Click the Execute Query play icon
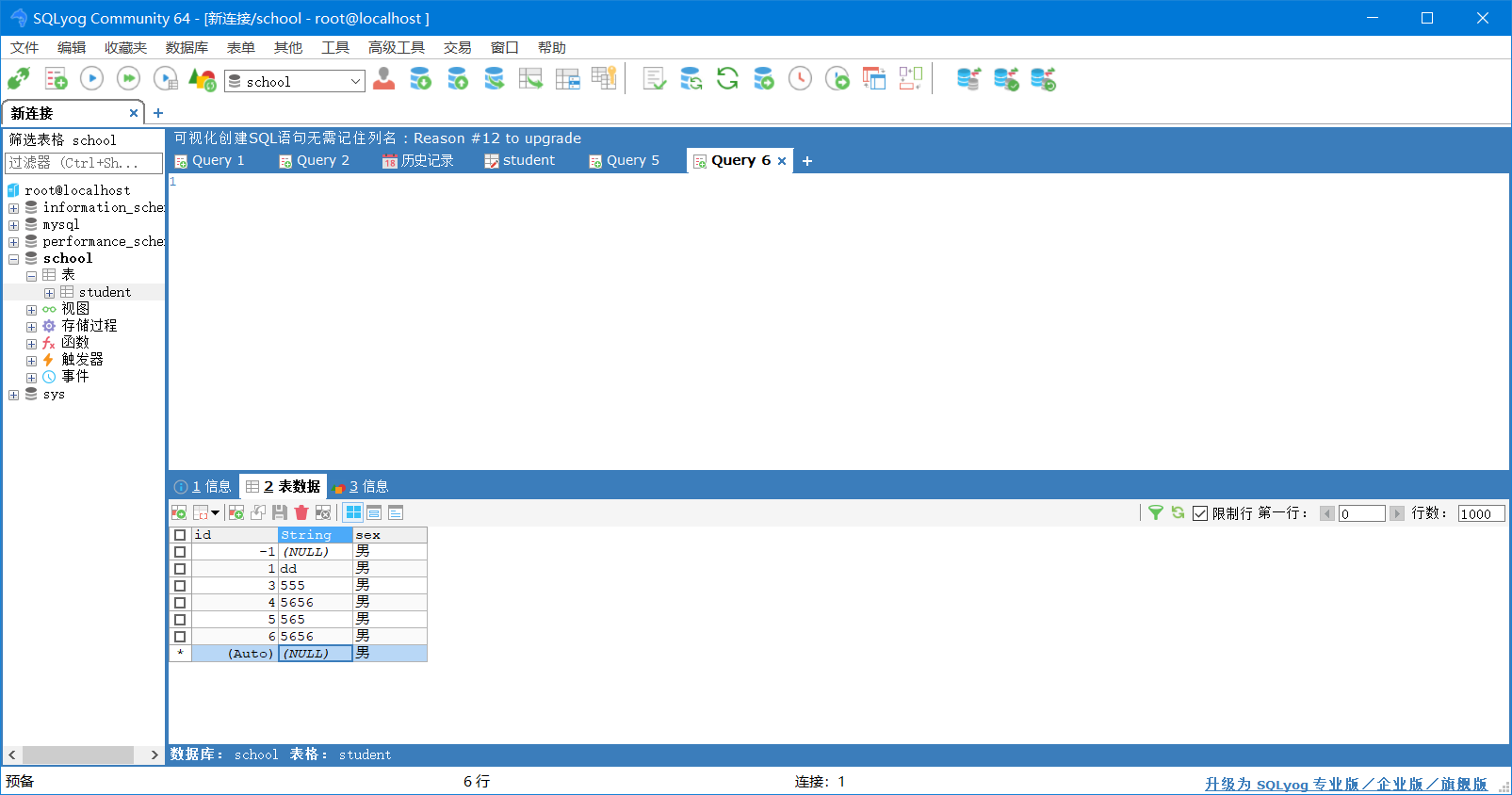 pyautogui.click(x=91, y=79)
